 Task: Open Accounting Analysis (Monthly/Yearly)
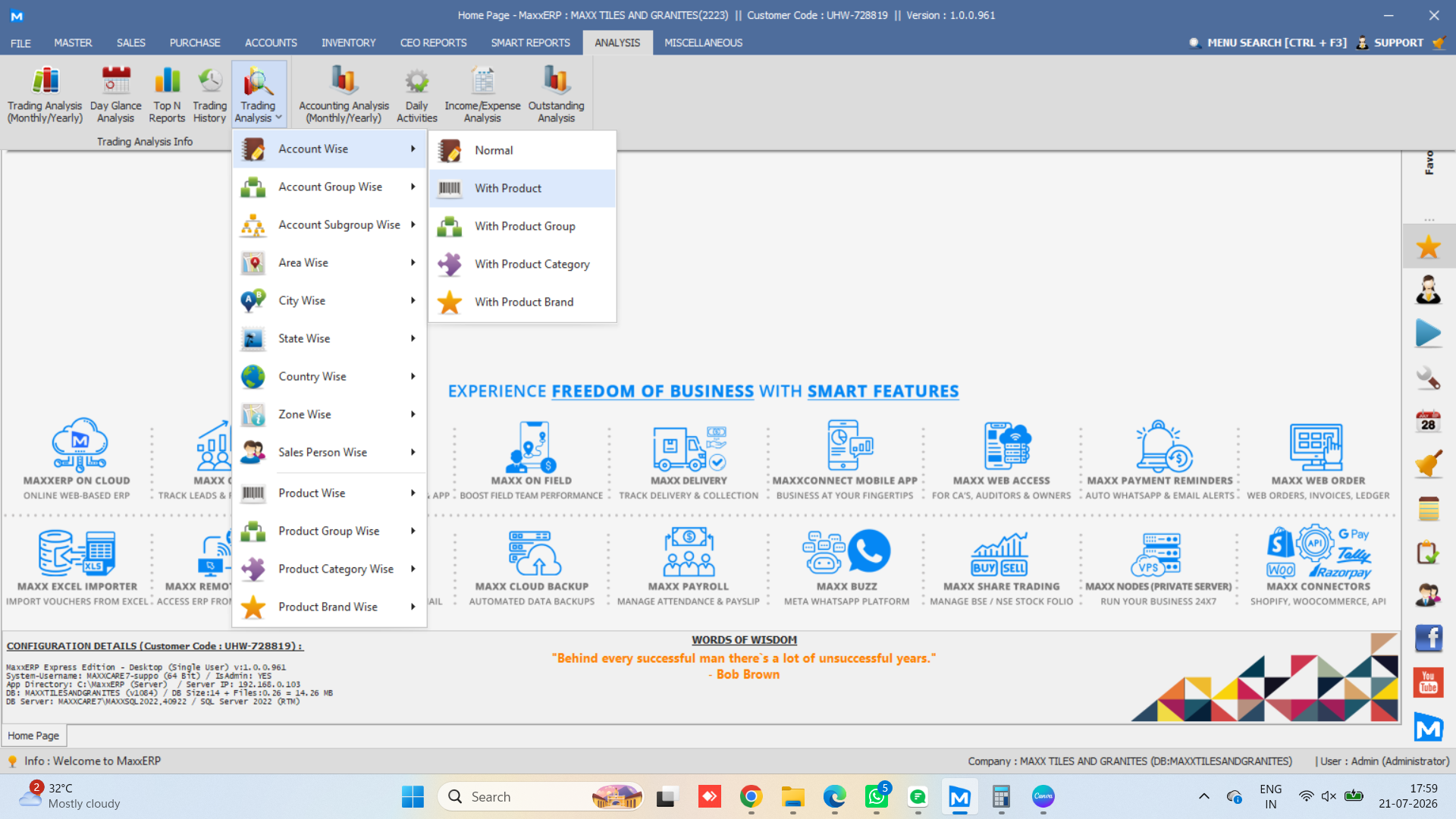344,95
